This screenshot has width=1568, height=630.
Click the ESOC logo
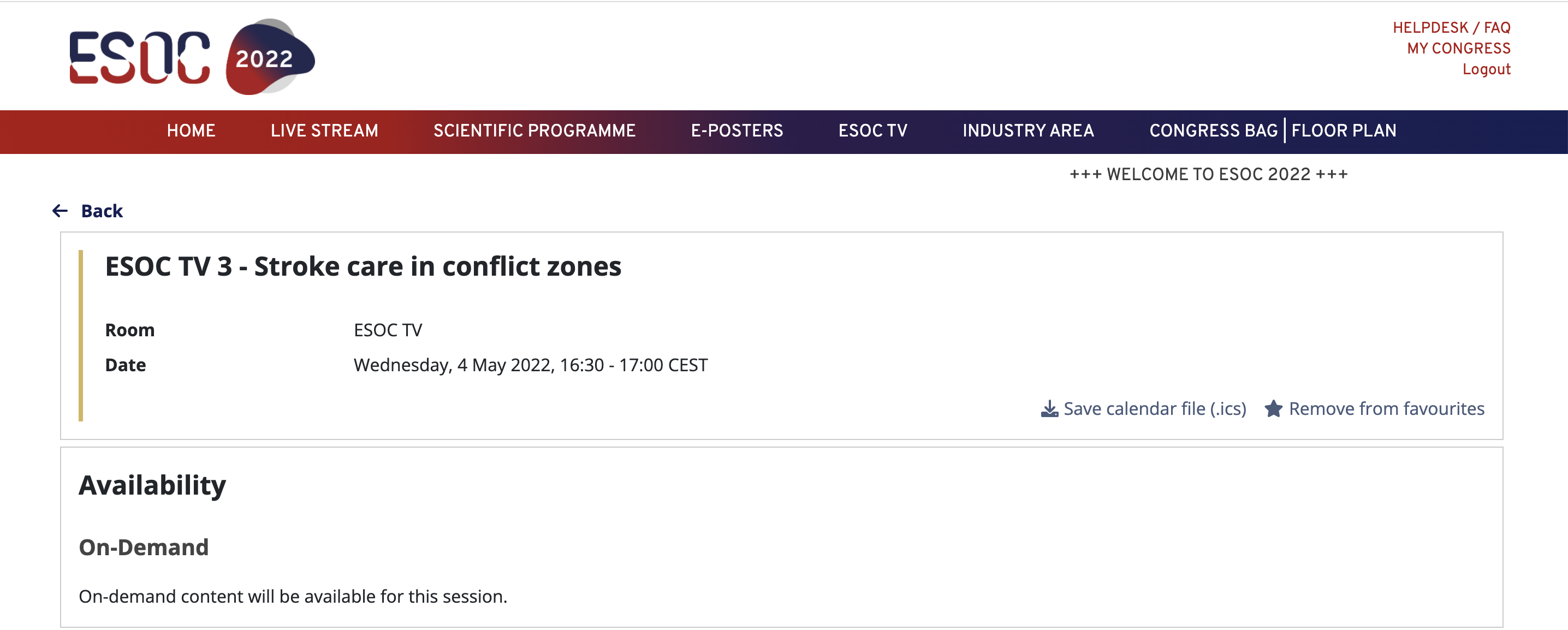(x=139, y=57)
